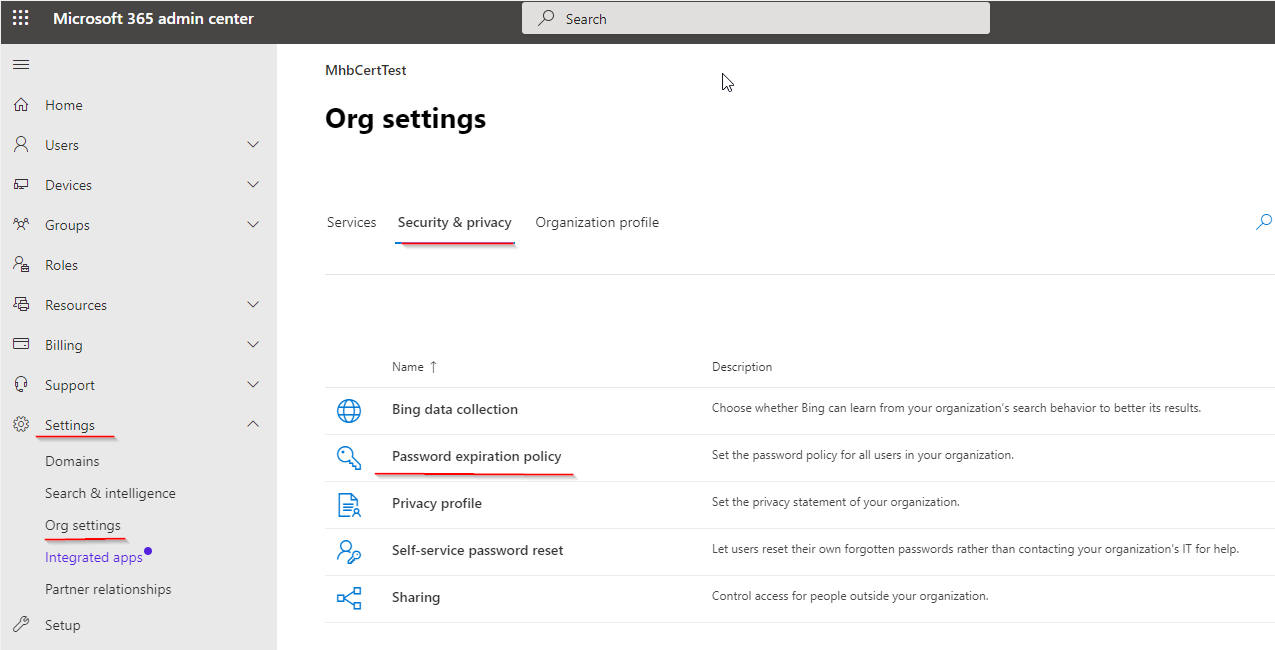Open Integrated apps in Settings menu
Image resolution: width=1275 pixels, height=650 pixels.
[x=94, y=558]
